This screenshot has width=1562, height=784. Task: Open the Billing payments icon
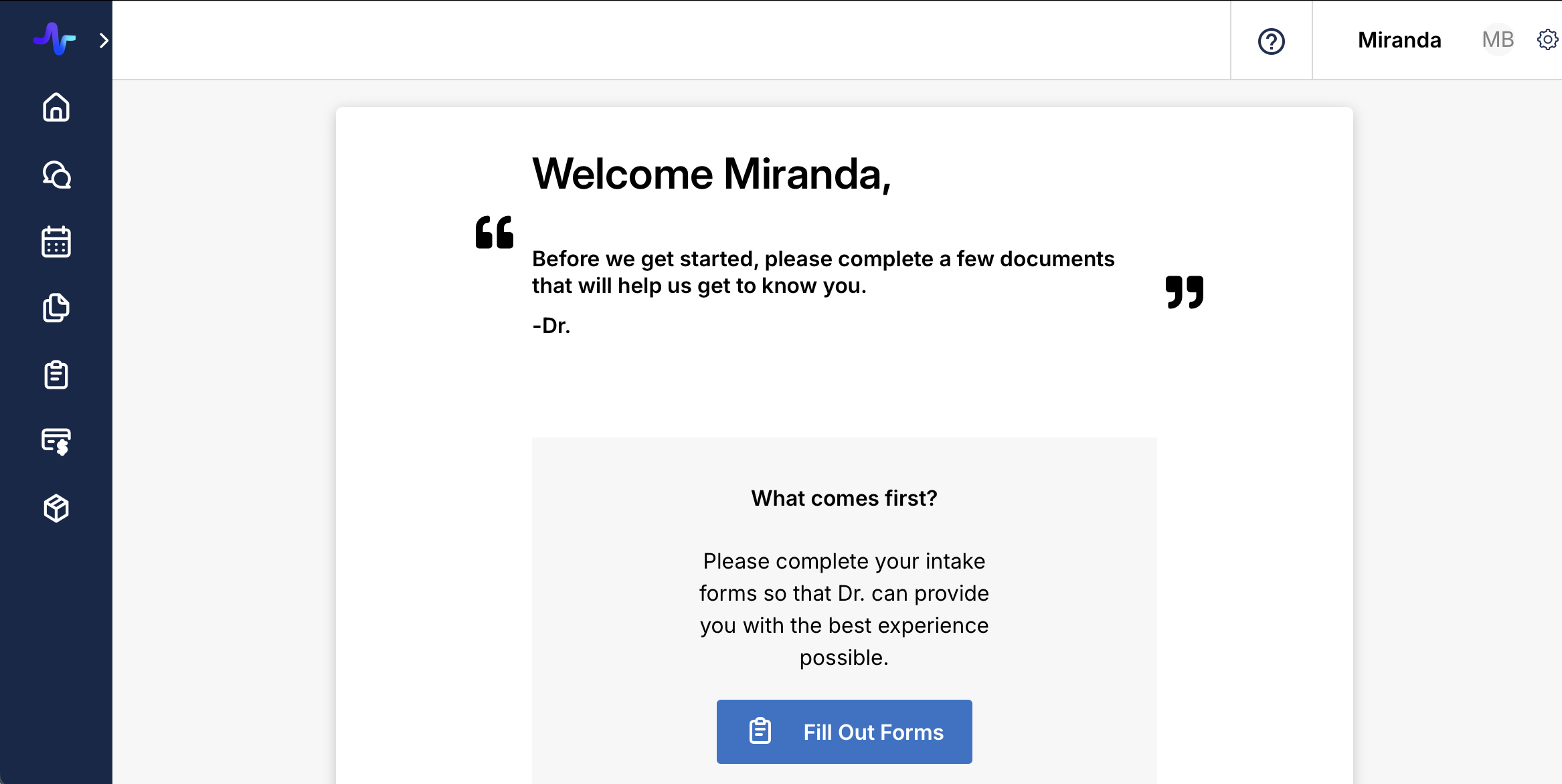click(x=56, y=442)
